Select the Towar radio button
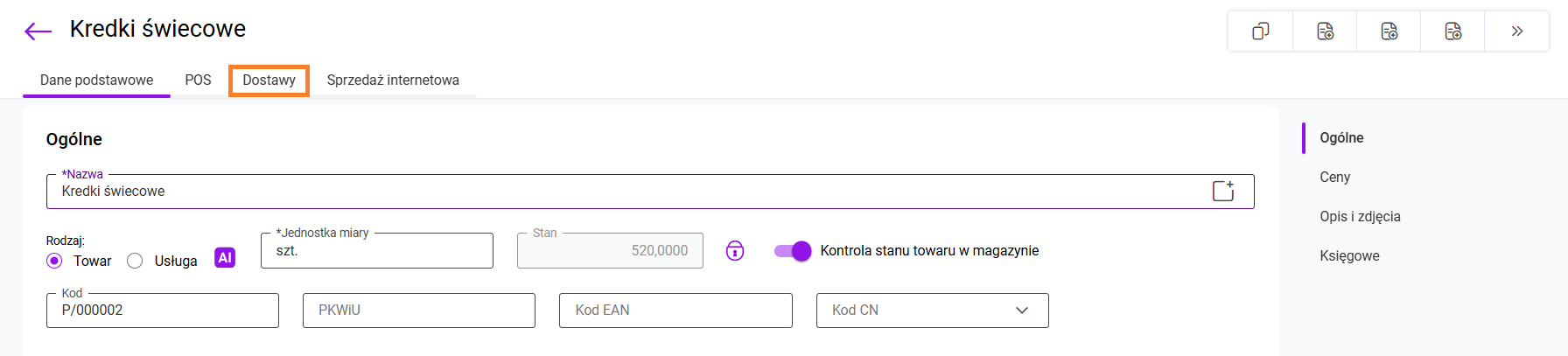The height and width of the screenshot is (356, 1568). pos(55,261)
